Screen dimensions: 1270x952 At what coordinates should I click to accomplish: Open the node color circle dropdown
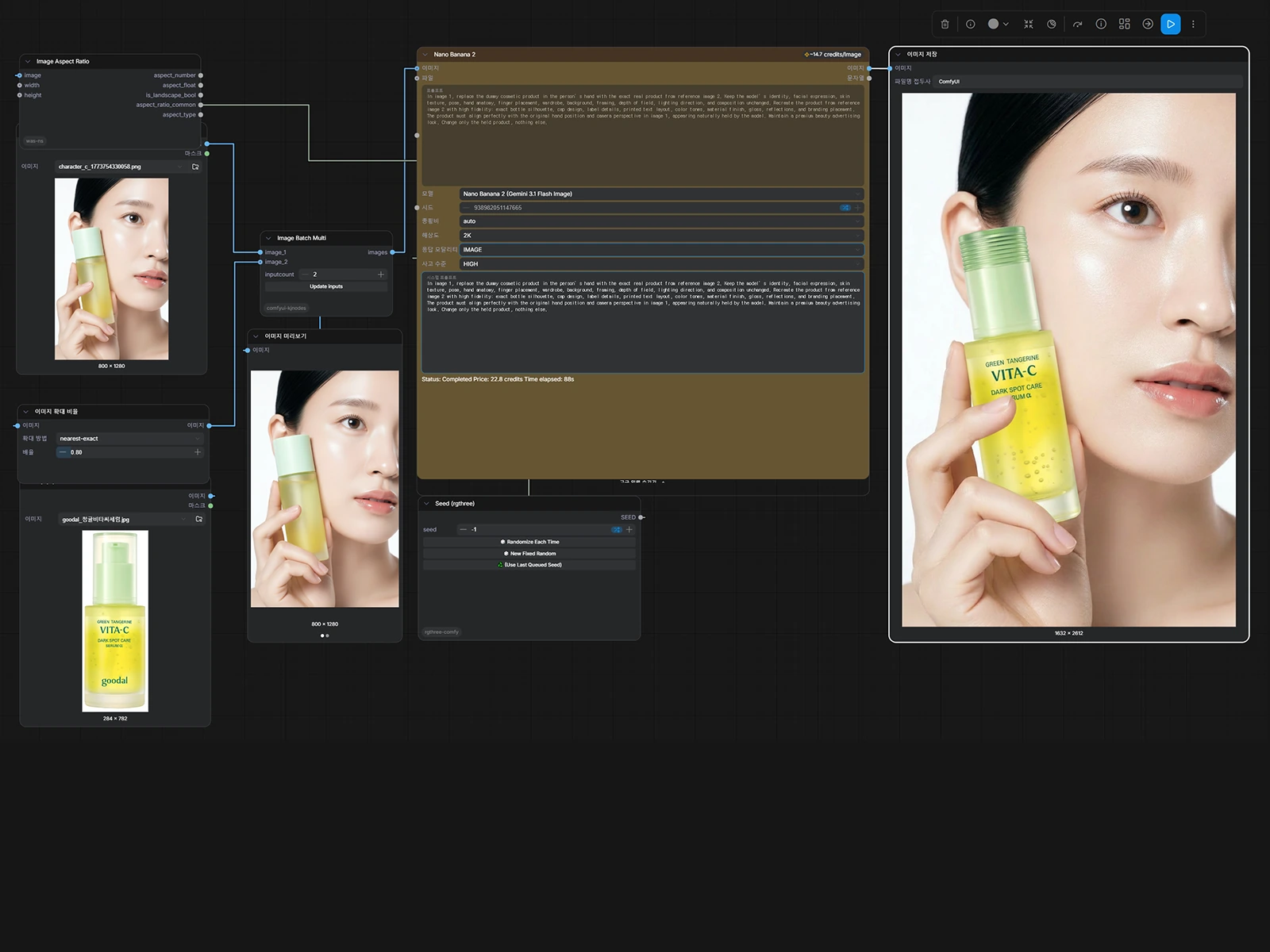(x=998, y=24)
